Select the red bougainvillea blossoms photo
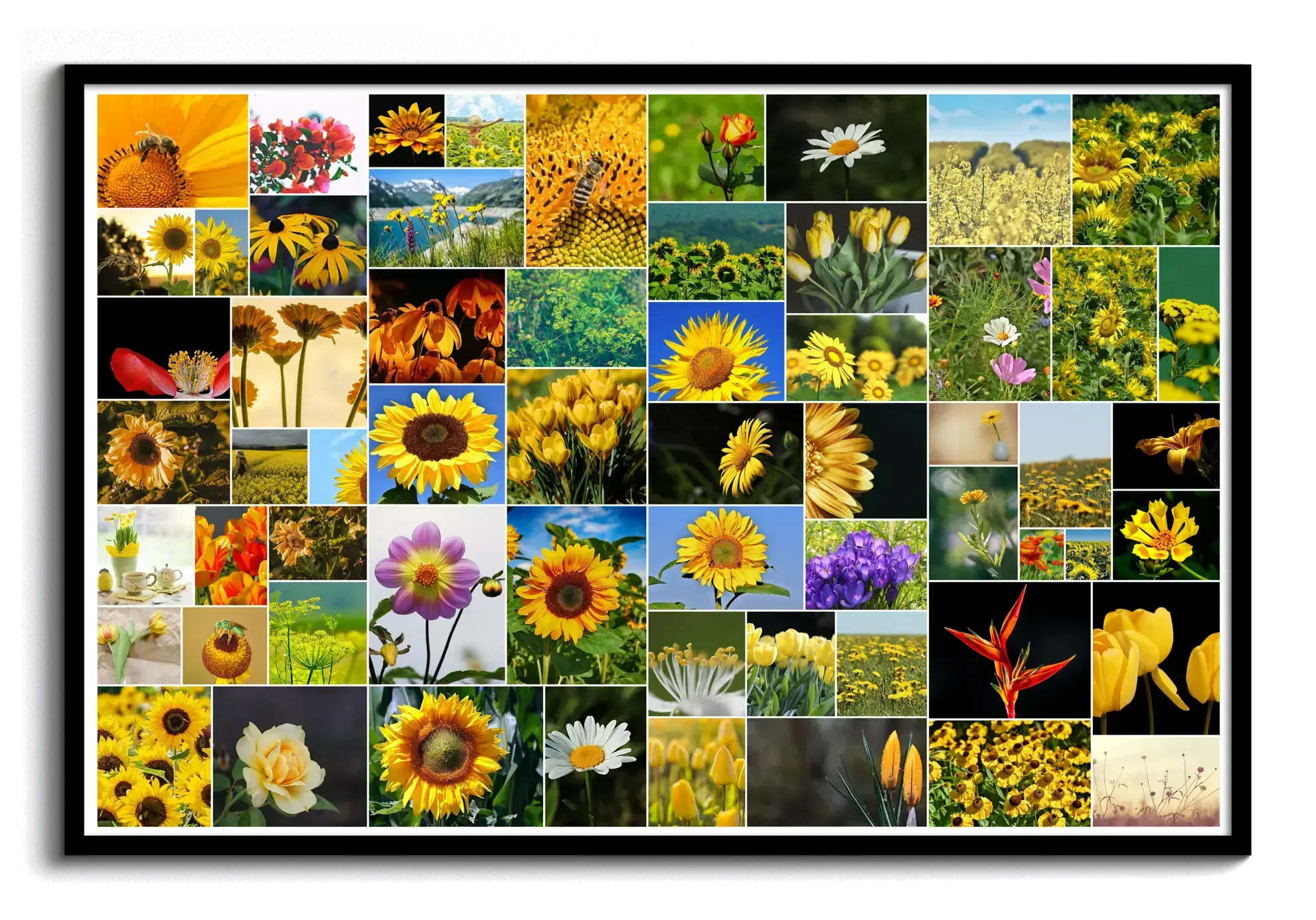Screen dimensions: 1316x920 [308, 144]
